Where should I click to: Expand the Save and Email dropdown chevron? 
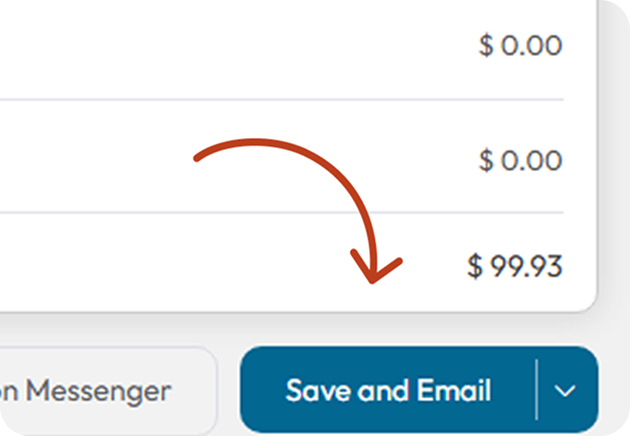(565, 390)
